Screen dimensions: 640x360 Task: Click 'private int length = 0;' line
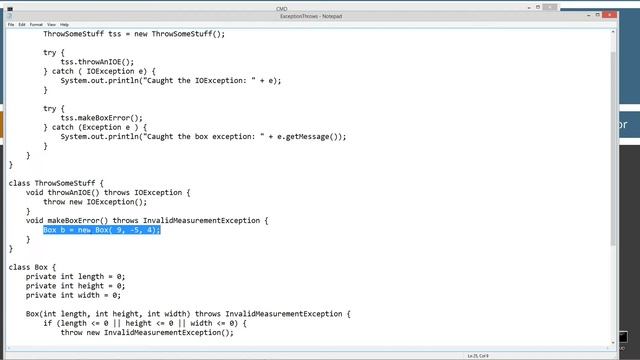(x=76, y=276)
